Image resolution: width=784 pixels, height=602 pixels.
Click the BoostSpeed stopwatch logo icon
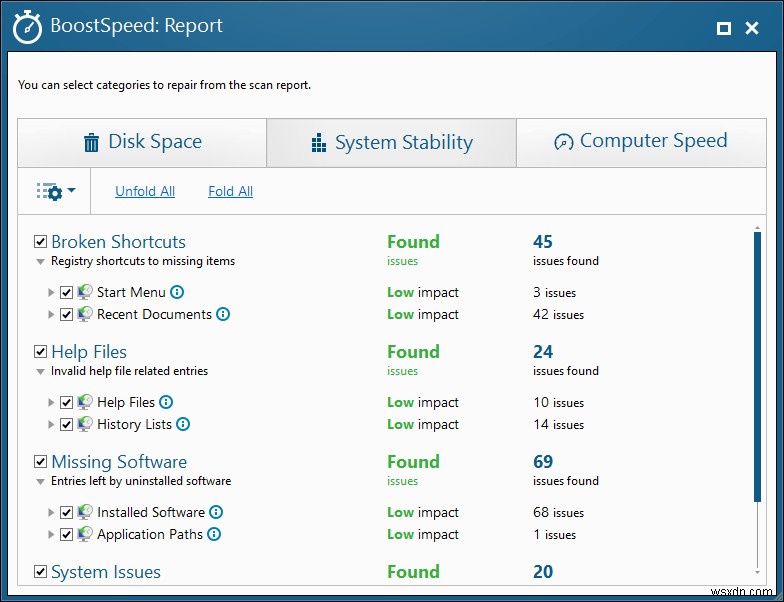point(27,27)
